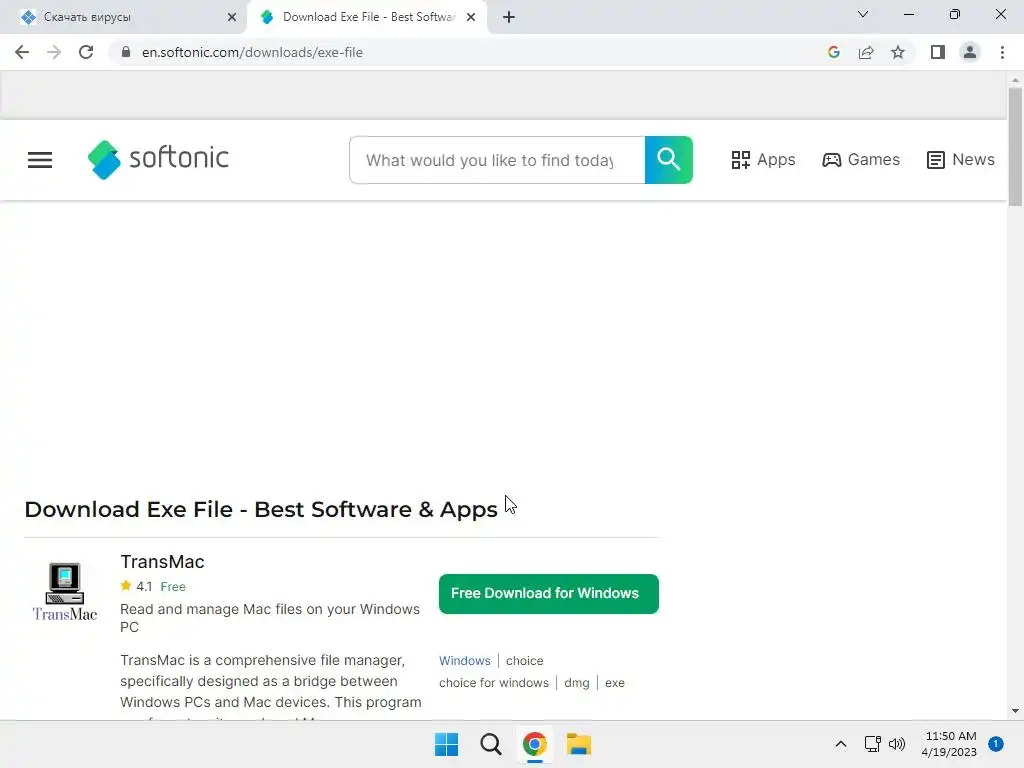
Task: Open the TransMac app title link
Action: (162, 562)
